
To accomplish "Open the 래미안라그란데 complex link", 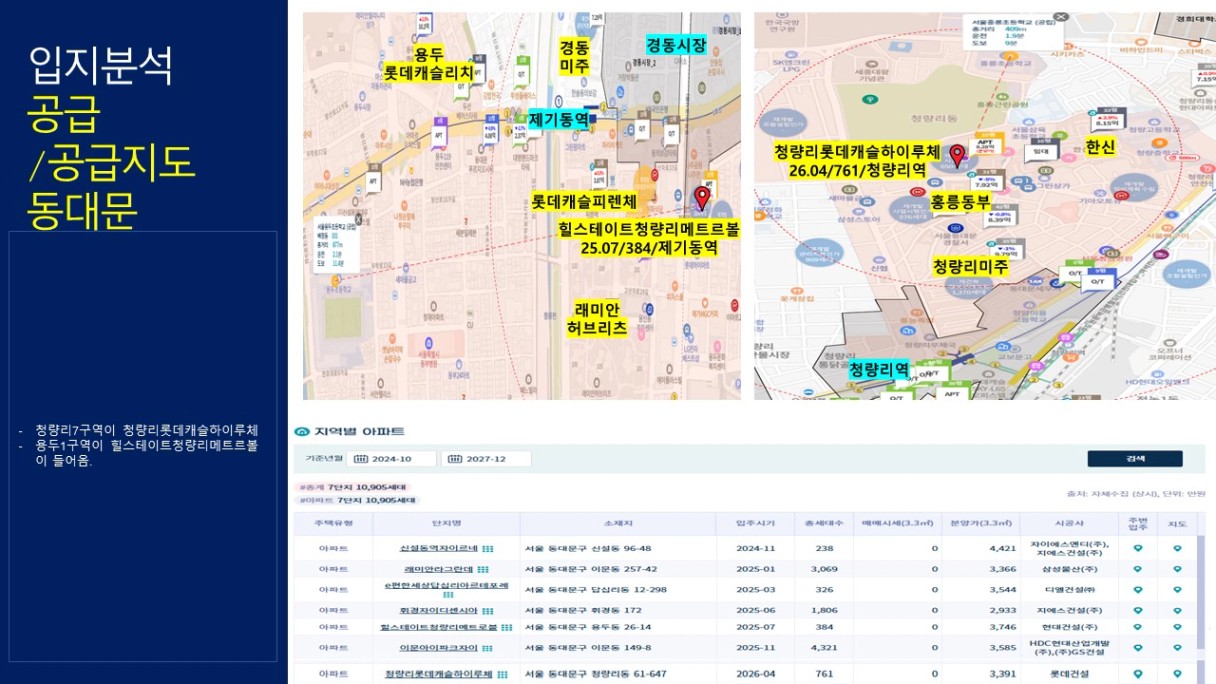I will pos(440,568).
